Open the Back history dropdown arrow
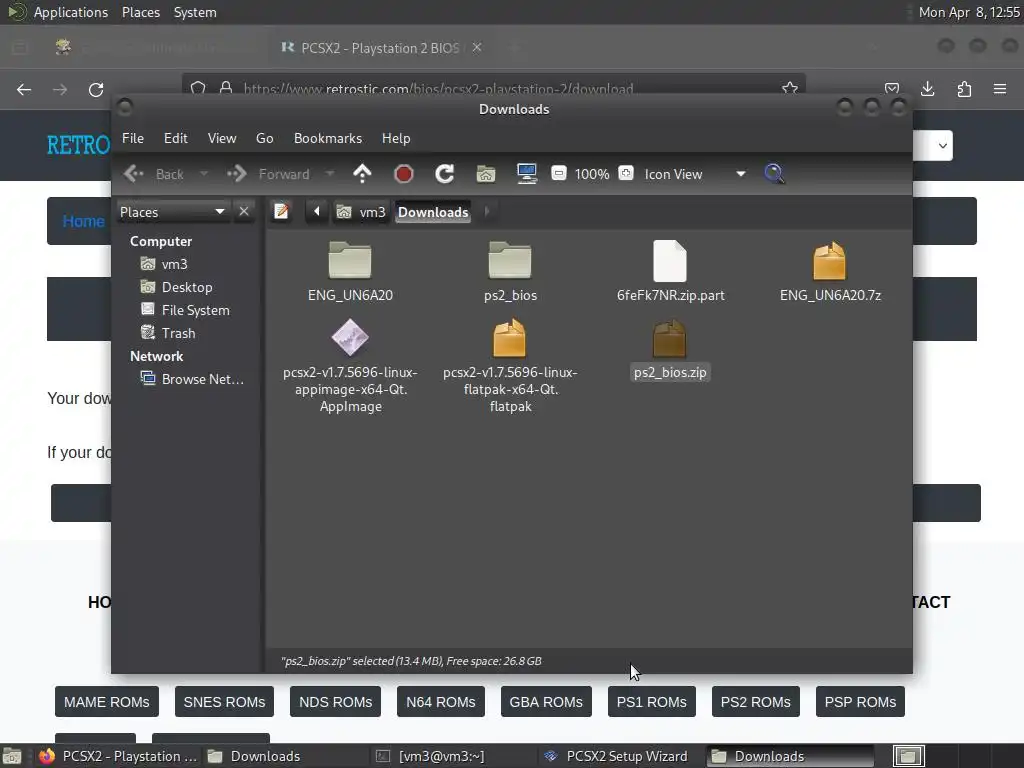The height and width of the screenshot is (768, 1024). click(x=204, y=174)
